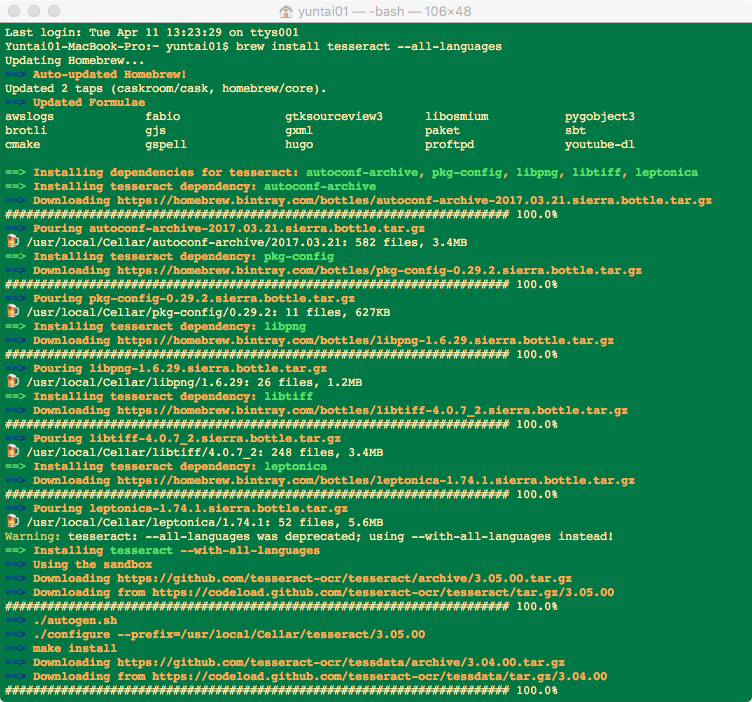Click the 'youtube-dl' formula name
Screen dimensions: 752x702
tap(599, 144)
